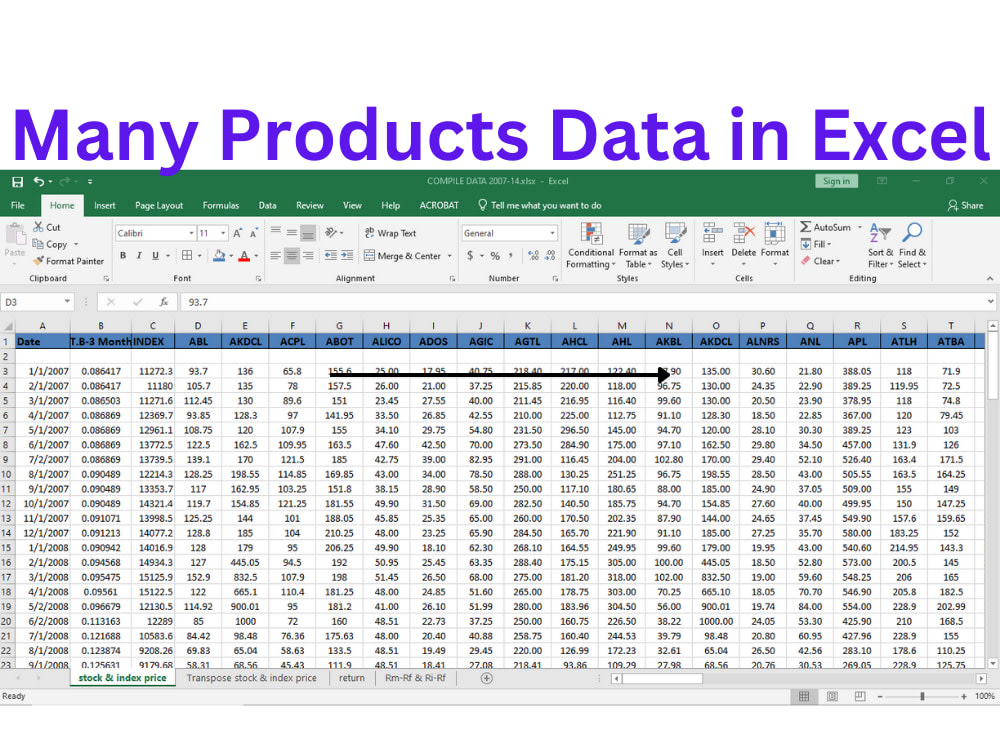
Task: Expand the formula bar
Action: point(990,302)
